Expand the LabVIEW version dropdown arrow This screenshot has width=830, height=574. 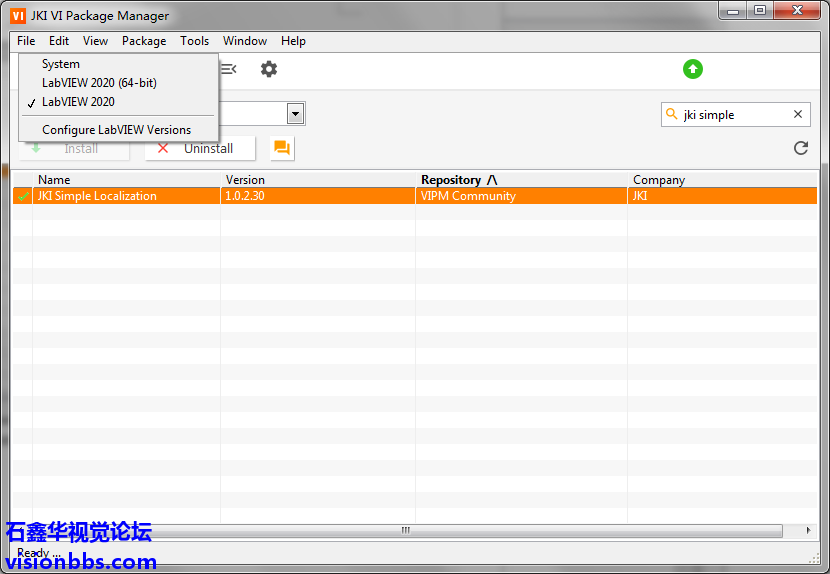[x=295, y=114]
